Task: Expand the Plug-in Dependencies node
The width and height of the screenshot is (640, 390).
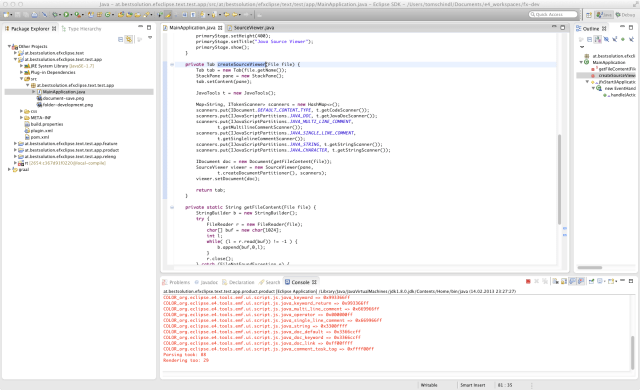Action: coord(21,72)
